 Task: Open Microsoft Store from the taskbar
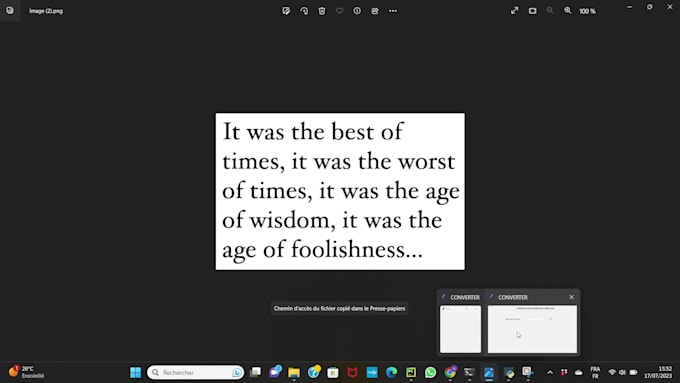click(x=333, y=372)
